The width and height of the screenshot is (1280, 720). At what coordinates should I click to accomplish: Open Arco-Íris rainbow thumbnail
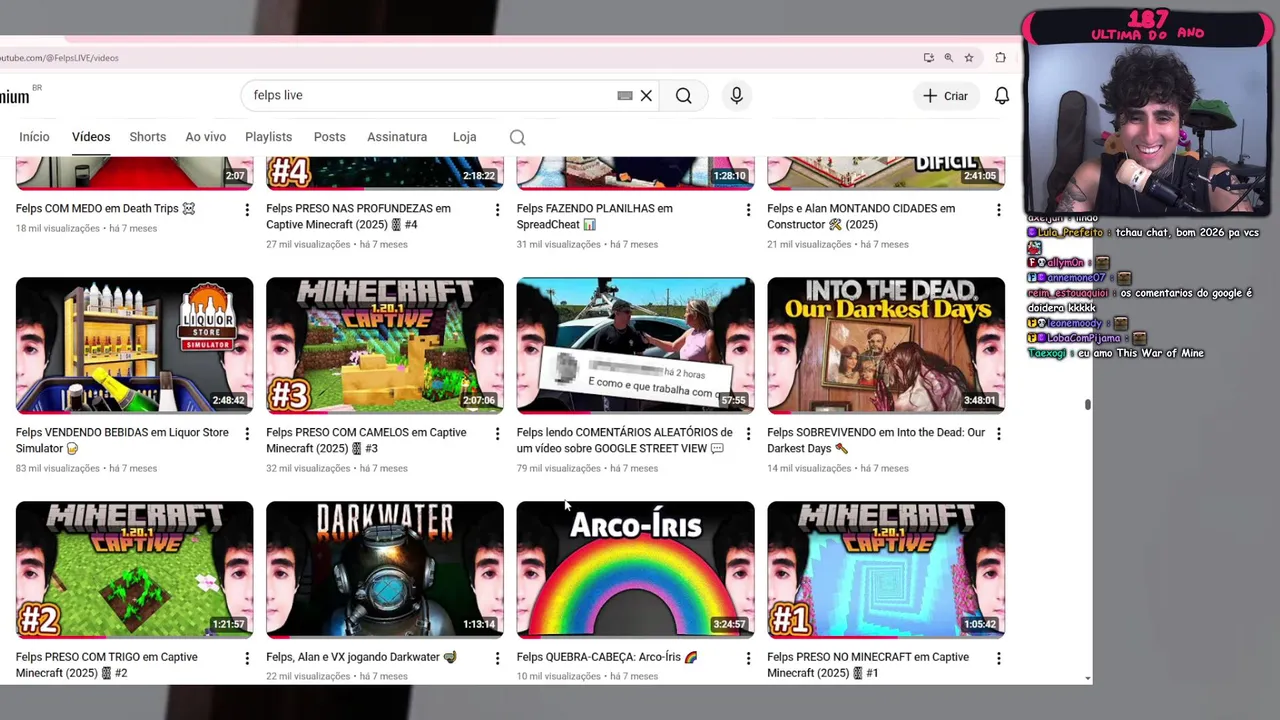635,569
